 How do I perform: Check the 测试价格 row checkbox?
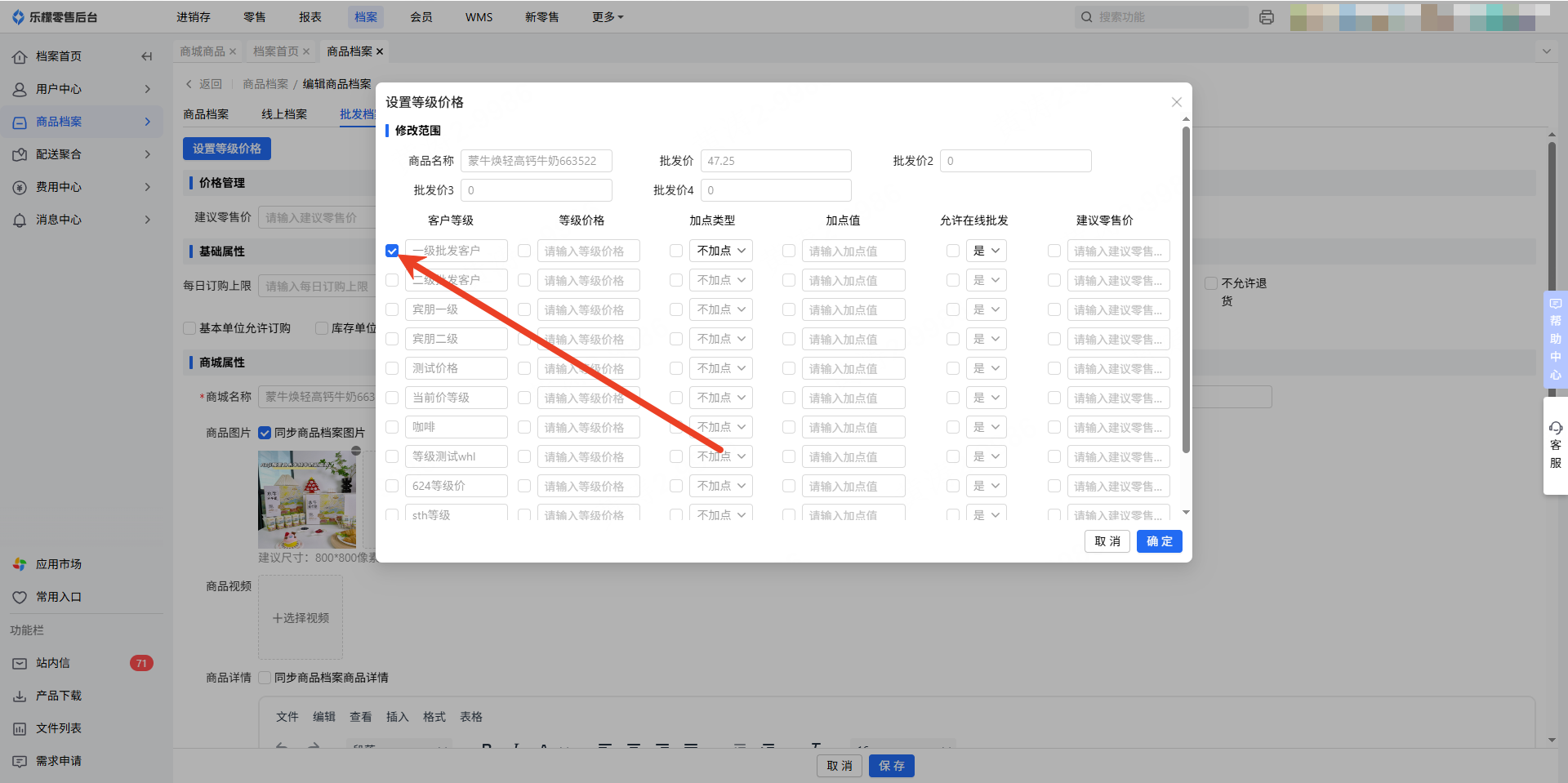coord(392,368)
